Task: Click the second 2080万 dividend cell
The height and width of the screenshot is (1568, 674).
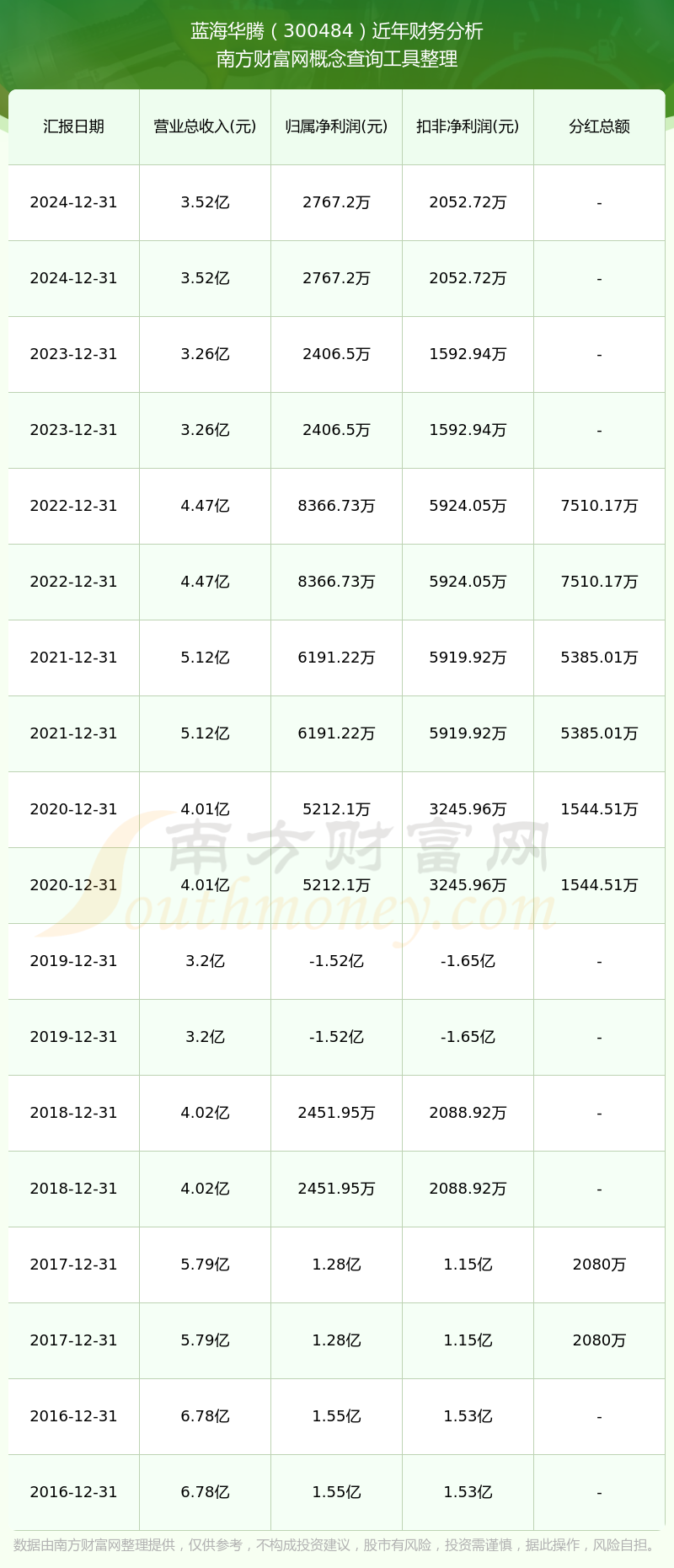Action: (x=599, y=1340)
